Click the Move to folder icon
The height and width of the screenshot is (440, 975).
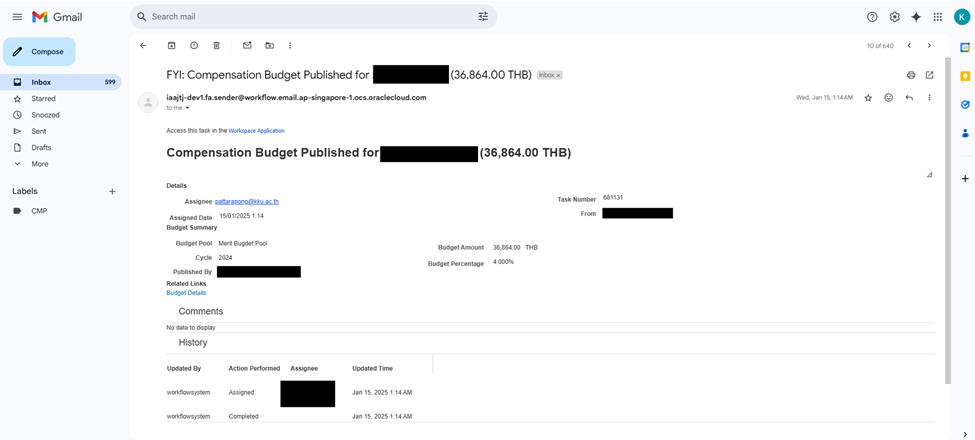[269, 45]
